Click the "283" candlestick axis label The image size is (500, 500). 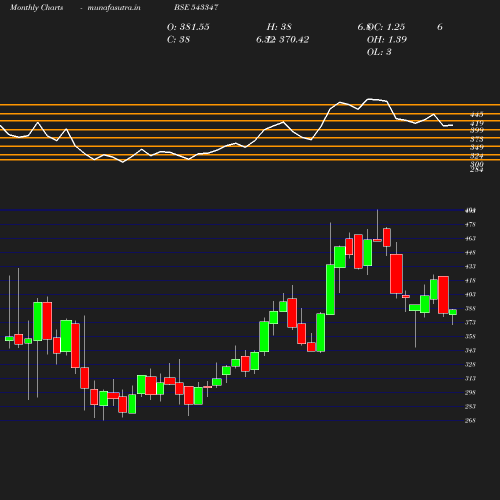point(470,407)
